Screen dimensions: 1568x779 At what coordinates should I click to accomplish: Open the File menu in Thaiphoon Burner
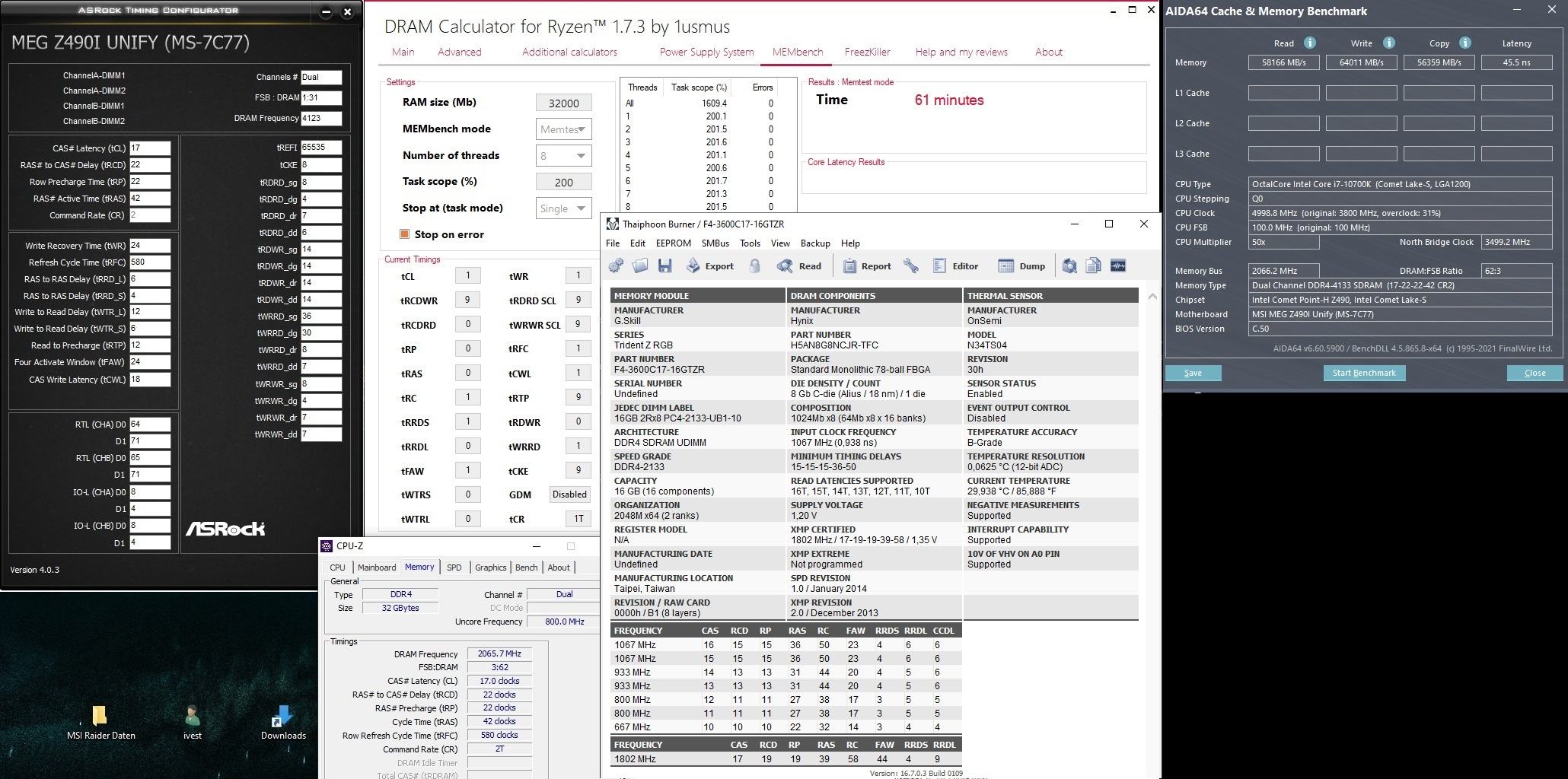pyautogui.click(x=613, y=243)
